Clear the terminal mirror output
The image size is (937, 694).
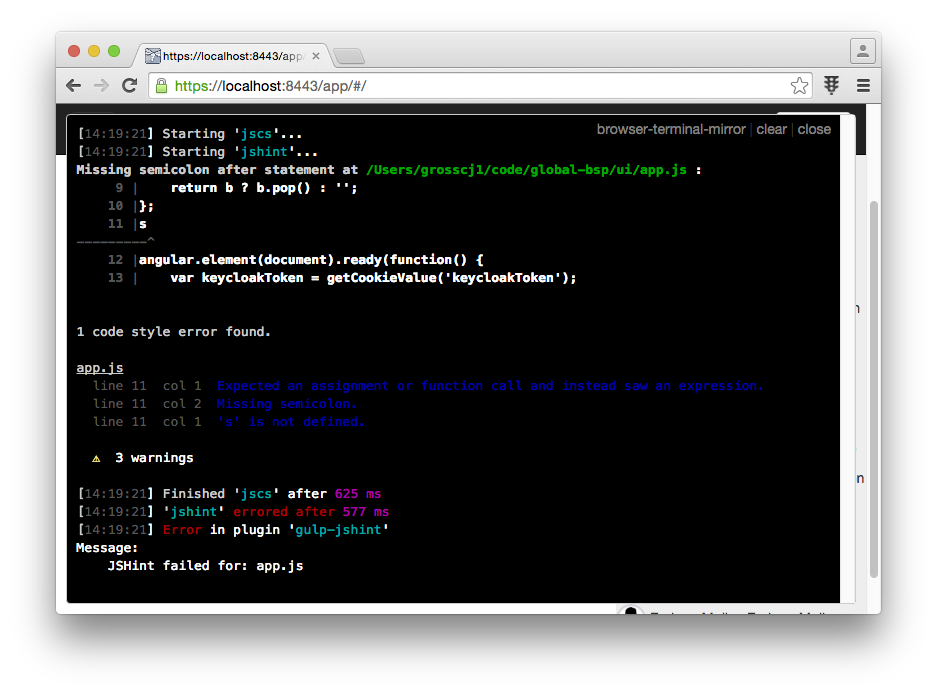coord(771,129)
